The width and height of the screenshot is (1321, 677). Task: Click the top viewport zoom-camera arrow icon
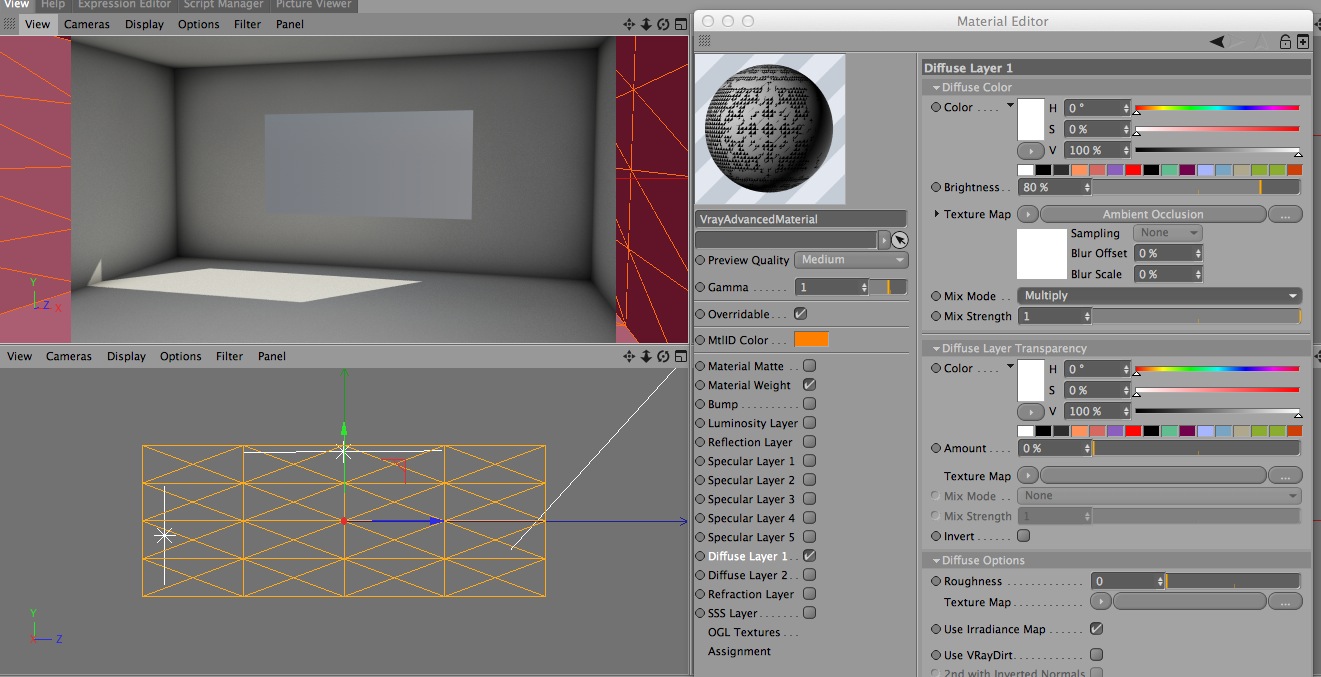[646, 24]
